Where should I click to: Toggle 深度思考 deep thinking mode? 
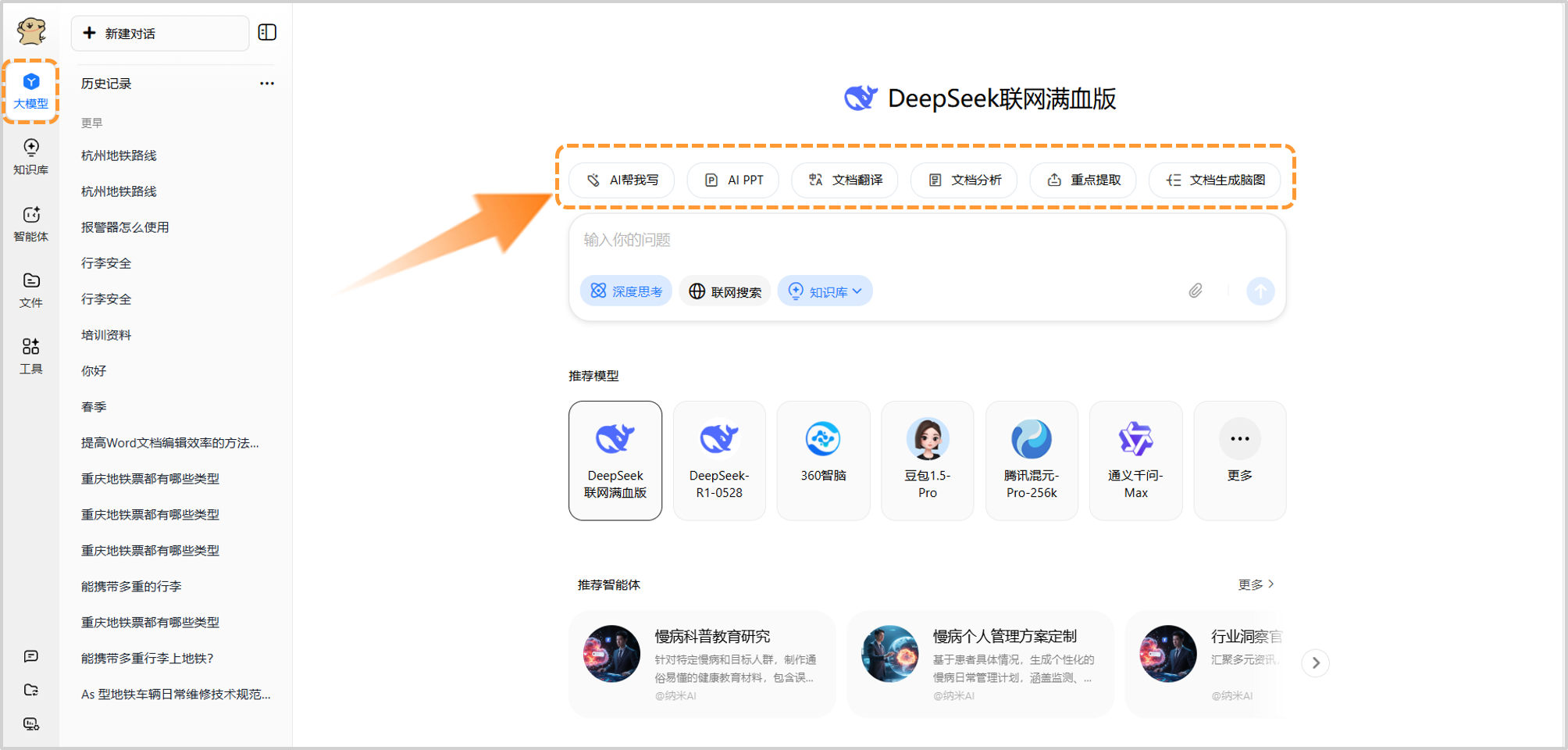click(x=625, y=291)
